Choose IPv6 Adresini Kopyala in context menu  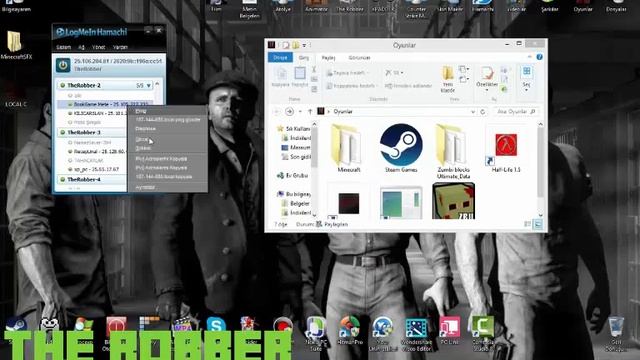click(x=161, y=168)
